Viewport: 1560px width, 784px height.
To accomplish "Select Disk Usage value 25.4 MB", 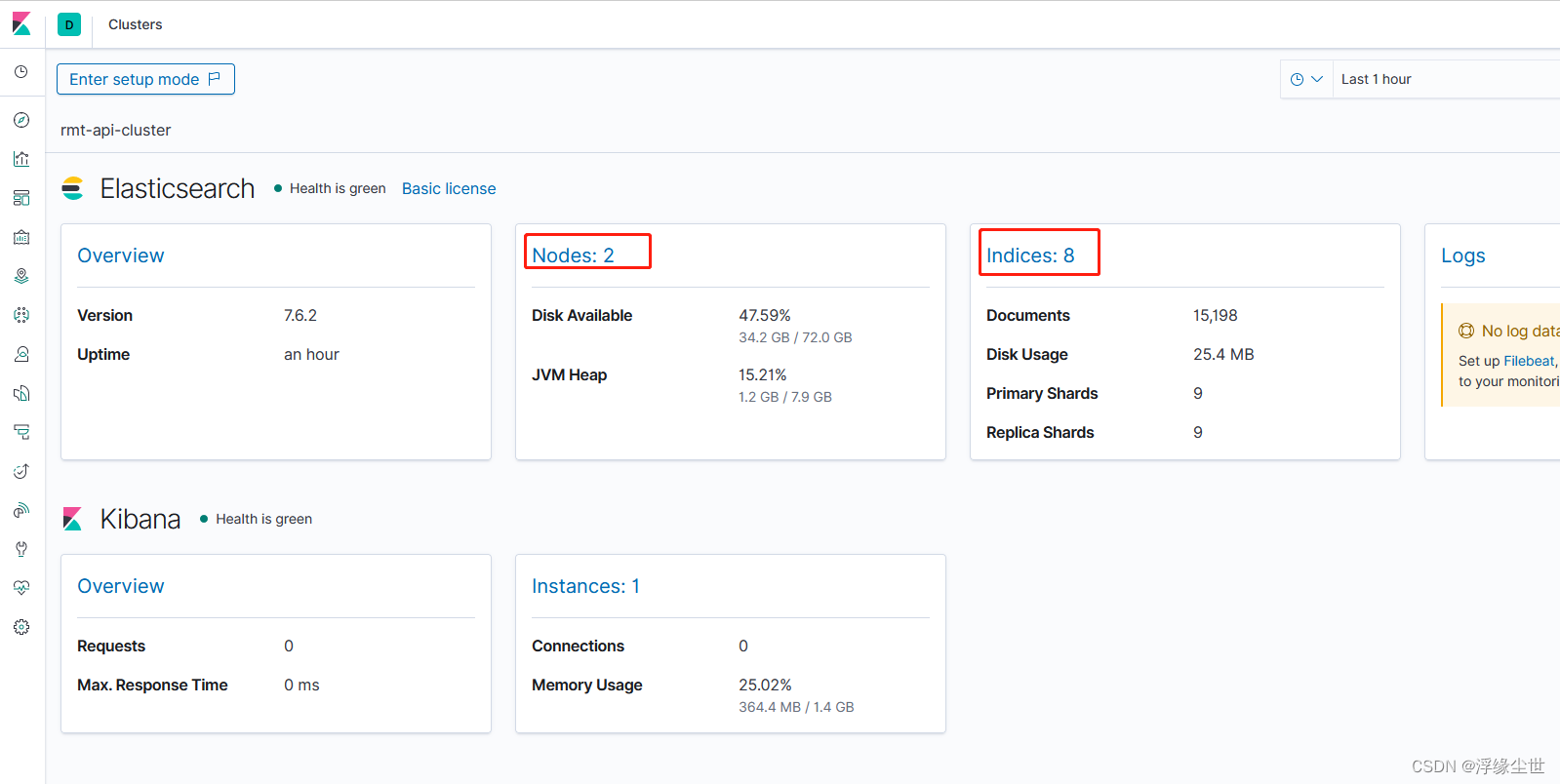I will [1223, 354].
